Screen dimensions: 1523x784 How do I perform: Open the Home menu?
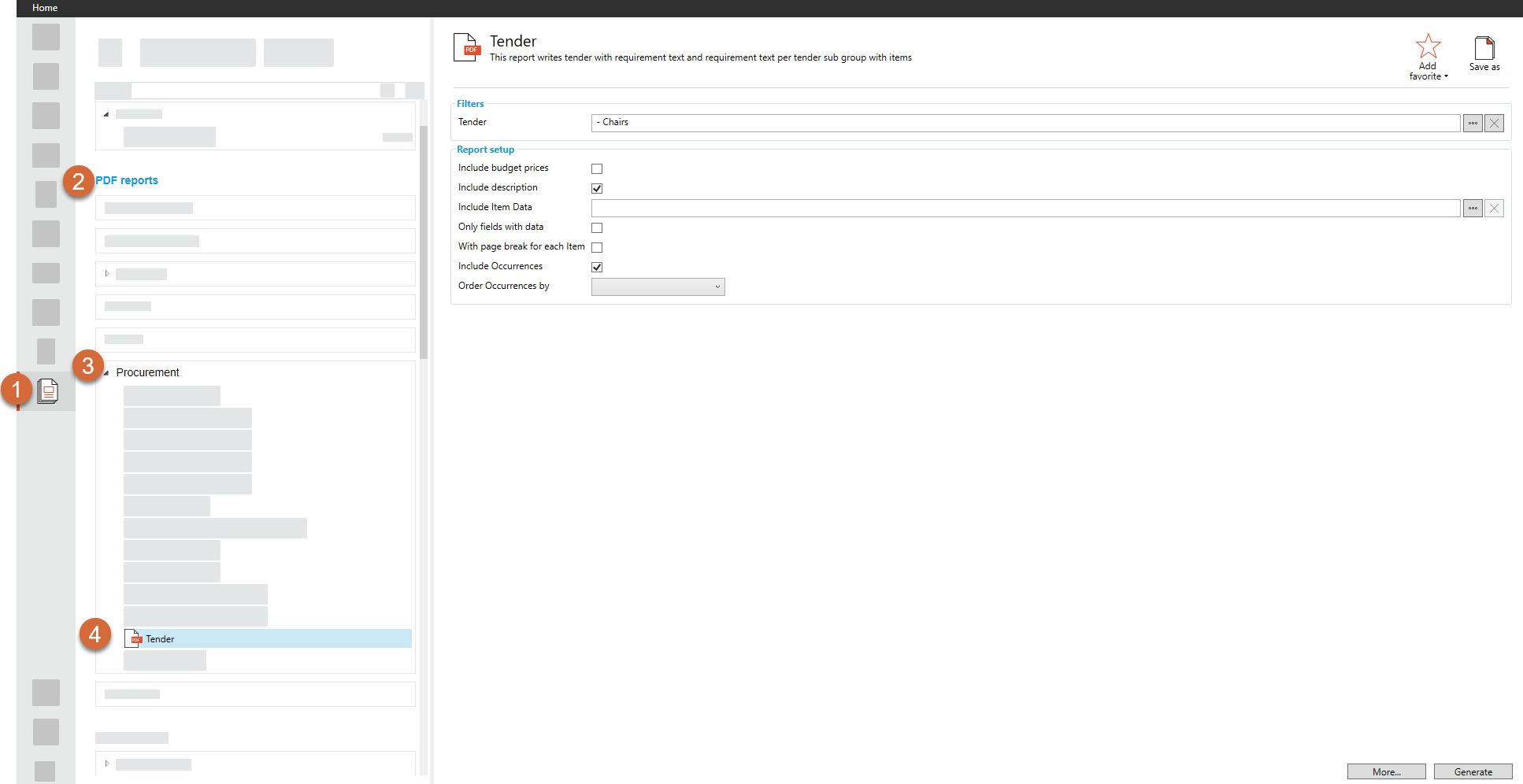[45, 8]
